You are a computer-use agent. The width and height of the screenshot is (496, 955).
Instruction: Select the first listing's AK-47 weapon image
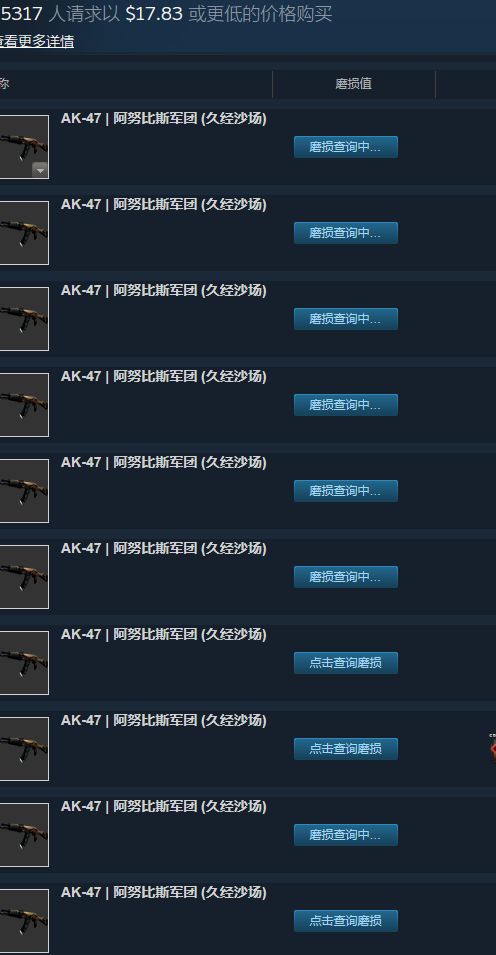(x=24, y=147)
